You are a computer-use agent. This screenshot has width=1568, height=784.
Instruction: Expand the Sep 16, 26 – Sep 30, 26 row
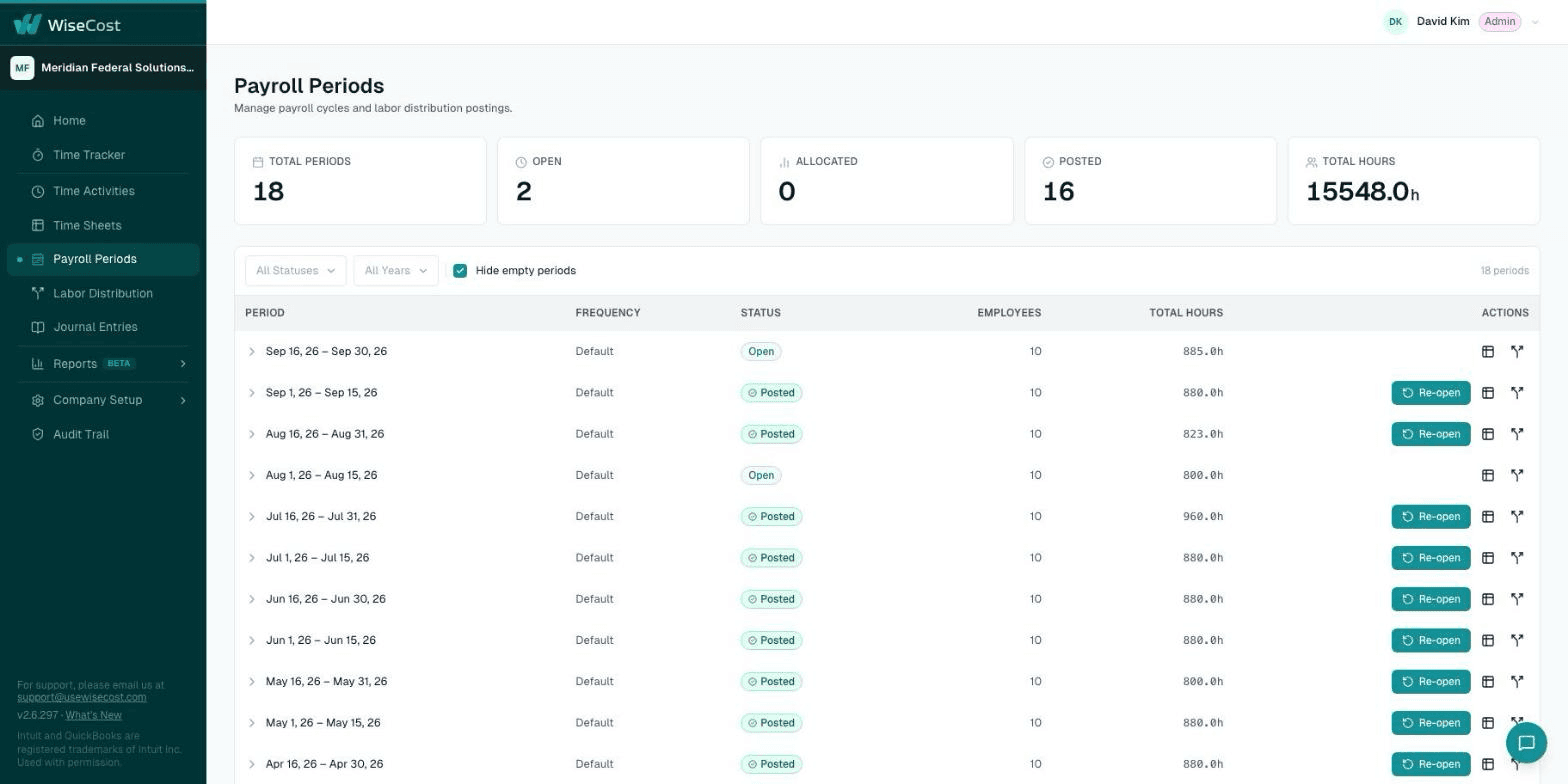252,352
